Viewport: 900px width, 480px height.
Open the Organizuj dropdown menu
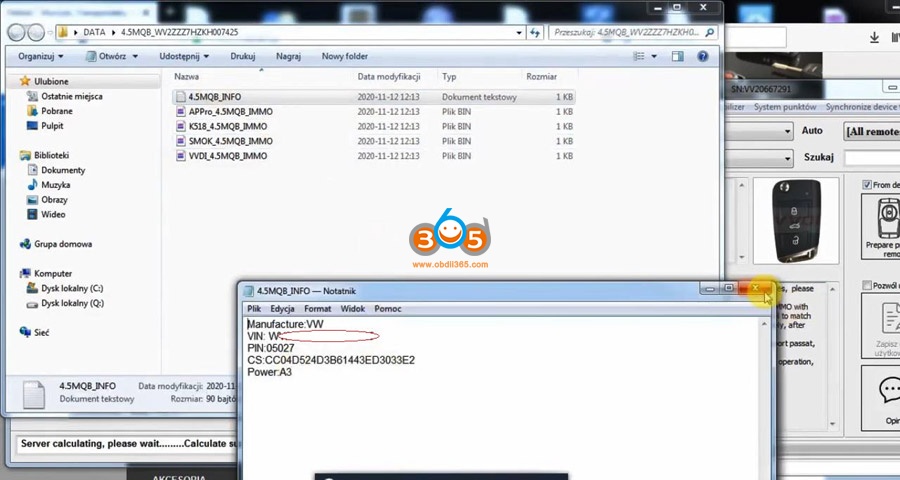tap(41, 56)
